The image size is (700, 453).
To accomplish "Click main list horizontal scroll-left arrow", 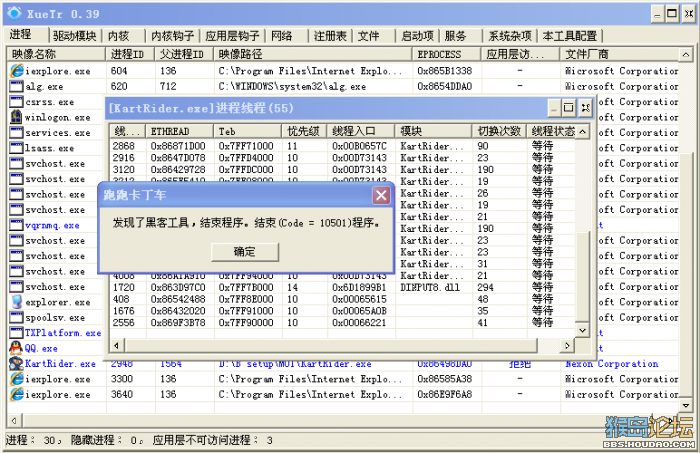I will [14, 420].
